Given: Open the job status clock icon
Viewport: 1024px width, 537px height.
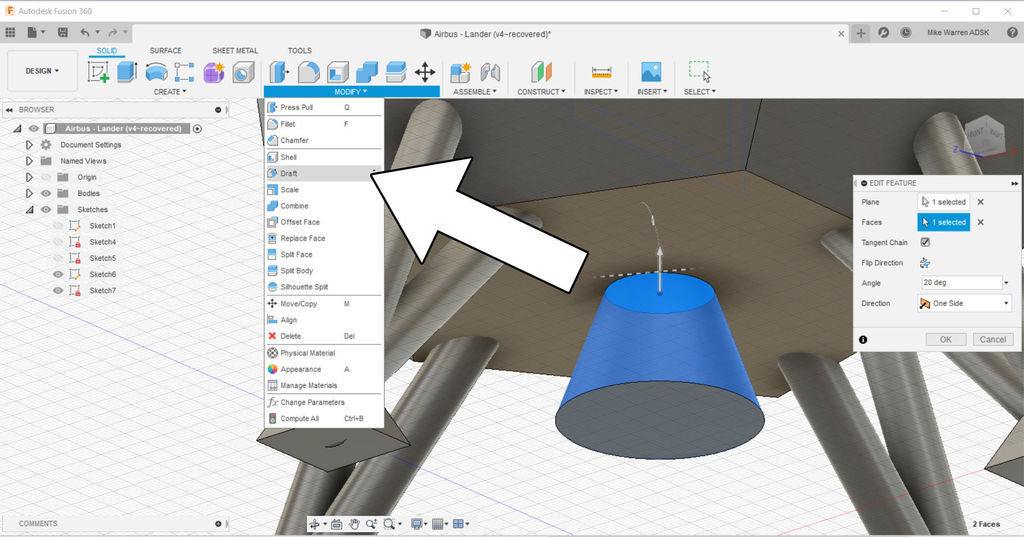Looking at the screenshot, I should coord(906,32).
